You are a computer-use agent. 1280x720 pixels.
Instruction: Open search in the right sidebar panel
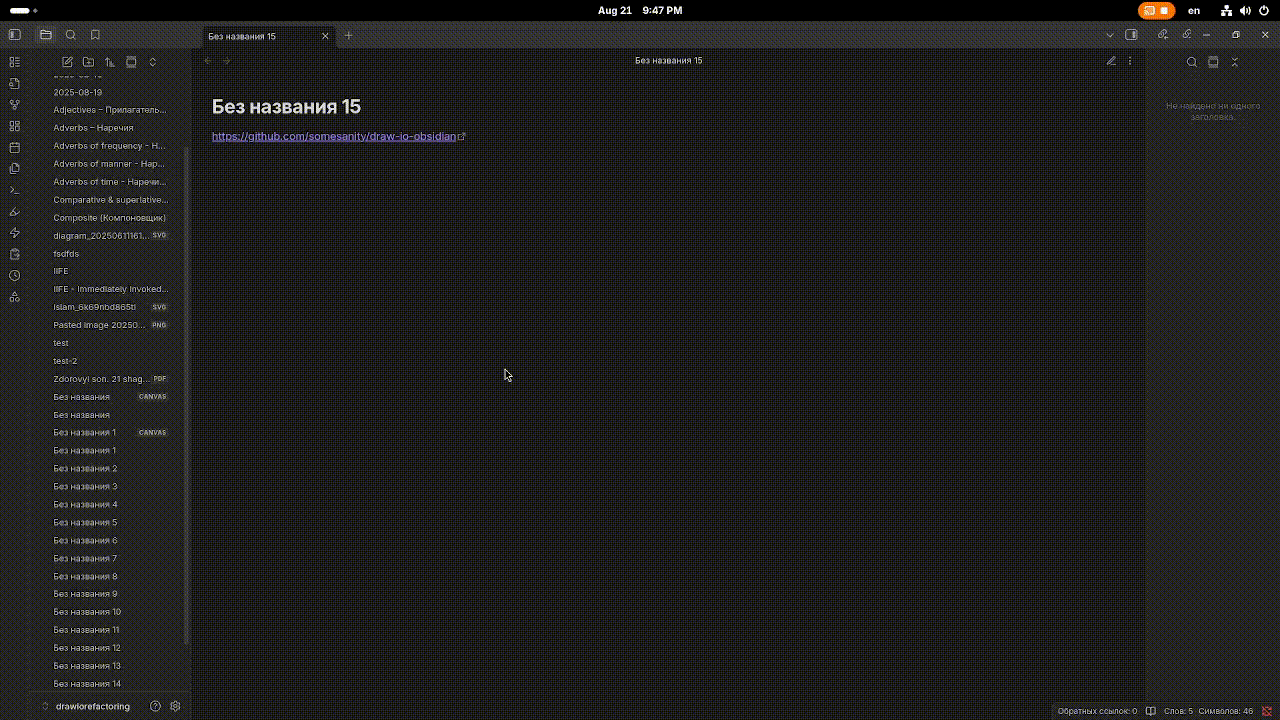[1191, 61]
